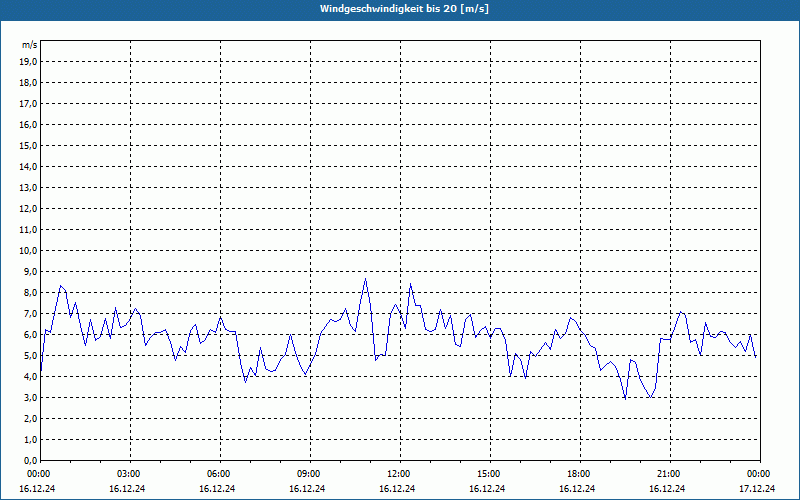Select the 6,0 y-axis tick label
800x500 pixels.
click(30, 335)
